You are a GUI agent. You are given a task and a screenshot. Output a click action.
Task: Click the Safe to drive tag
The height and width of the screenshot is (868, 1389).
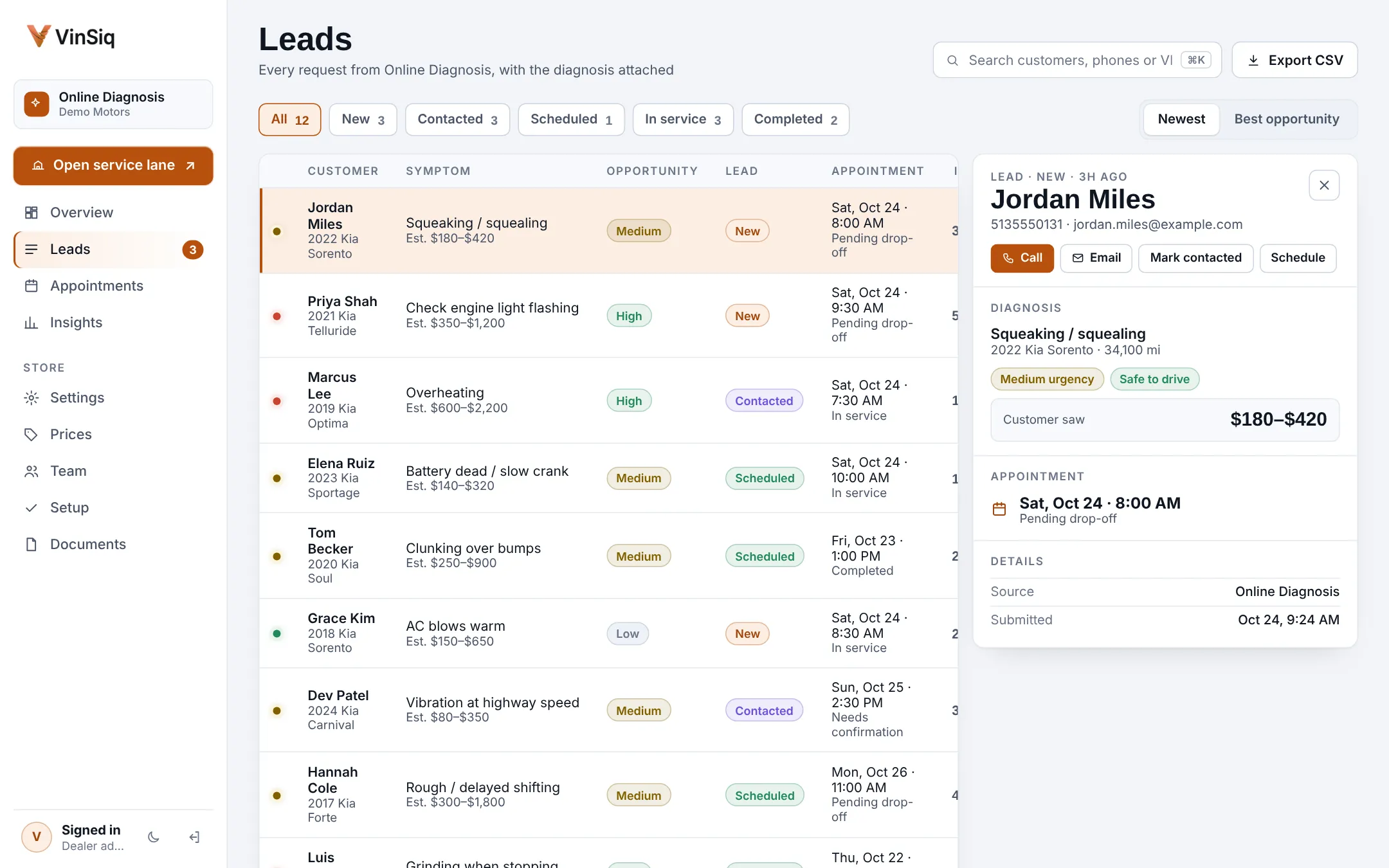1154,379
